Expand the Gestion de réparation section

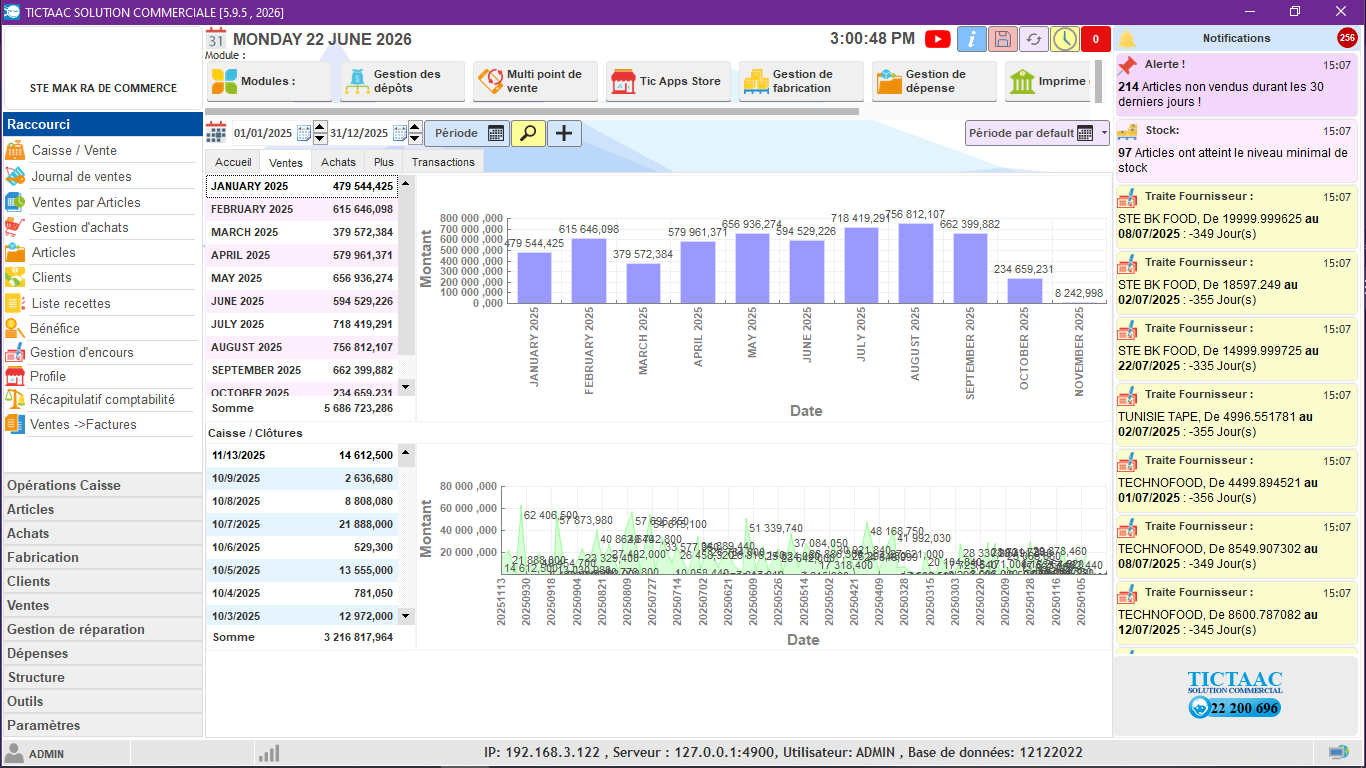(x=102, y=629)
